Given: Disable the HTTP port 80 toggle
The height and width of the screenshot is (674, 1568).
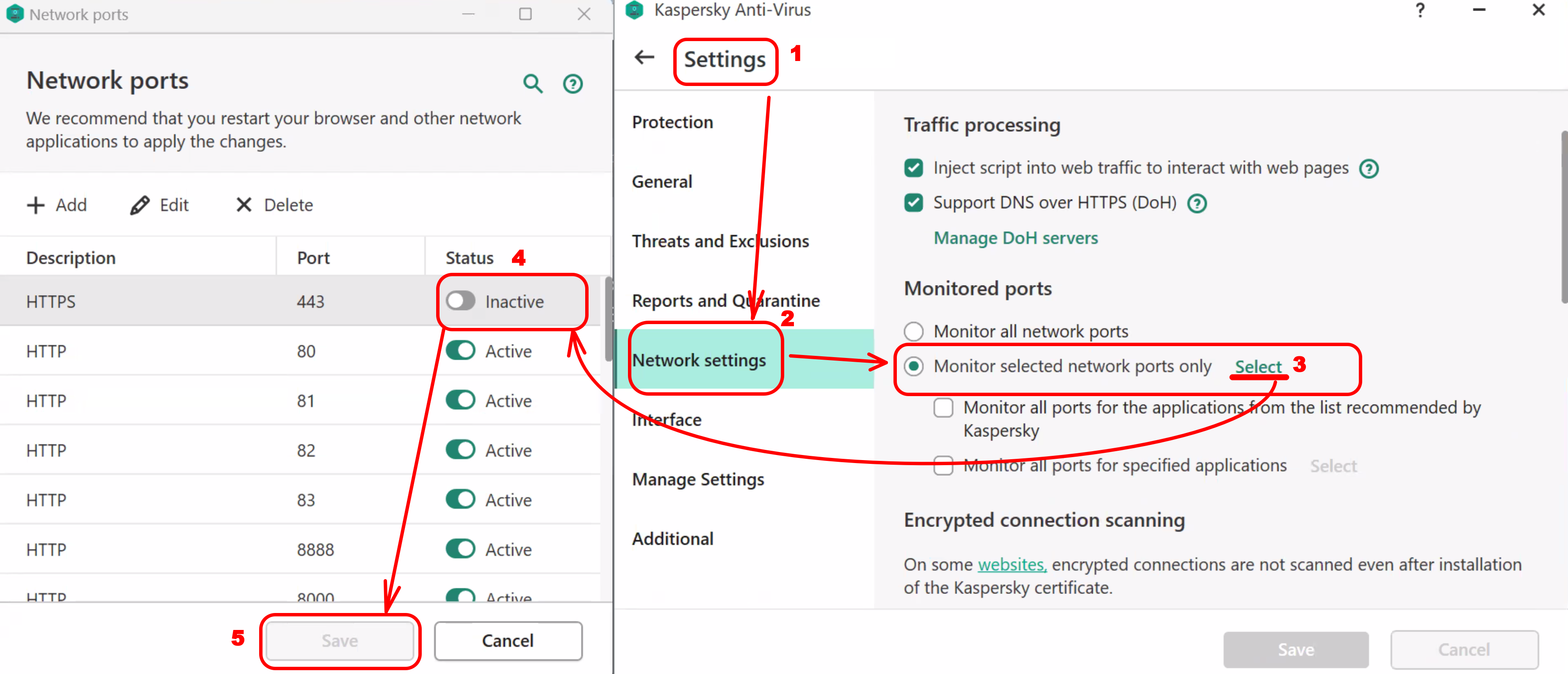Looking at the screenshot, I should point(460,351).
